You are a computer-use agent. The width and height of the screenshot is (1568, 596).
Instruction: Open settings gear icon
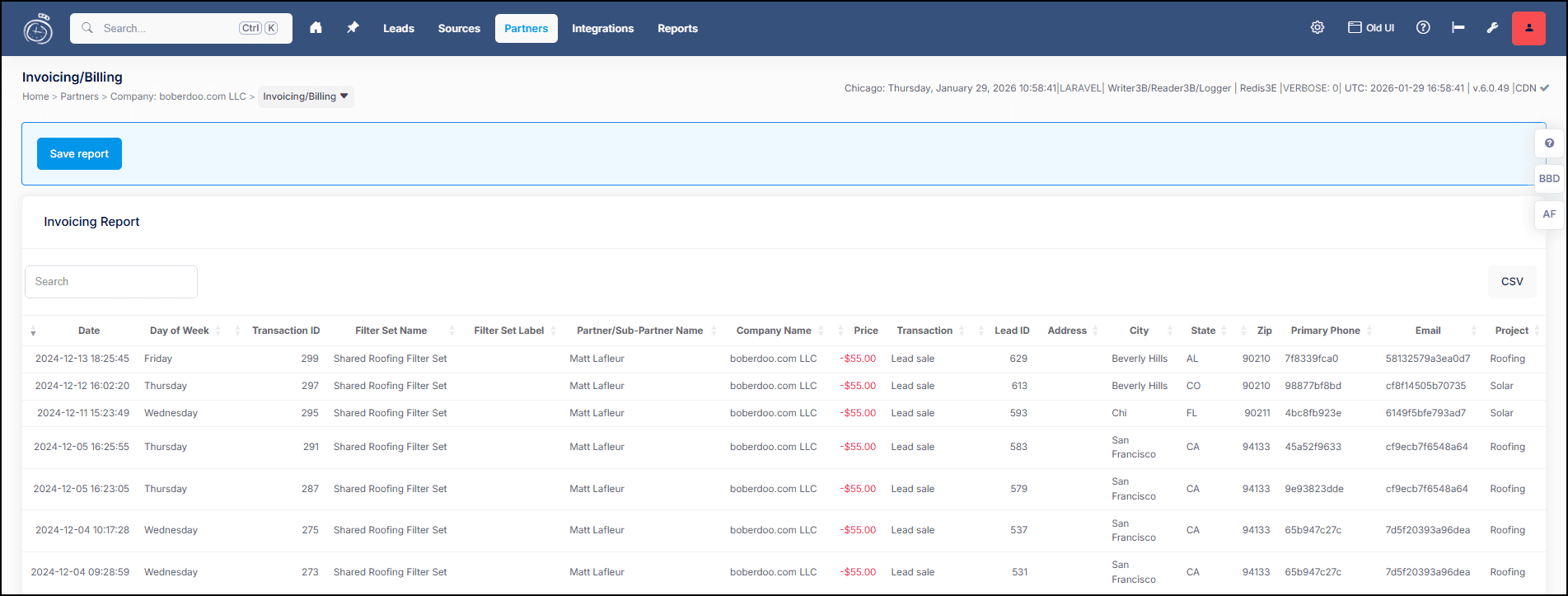[x=1318, y=28]
